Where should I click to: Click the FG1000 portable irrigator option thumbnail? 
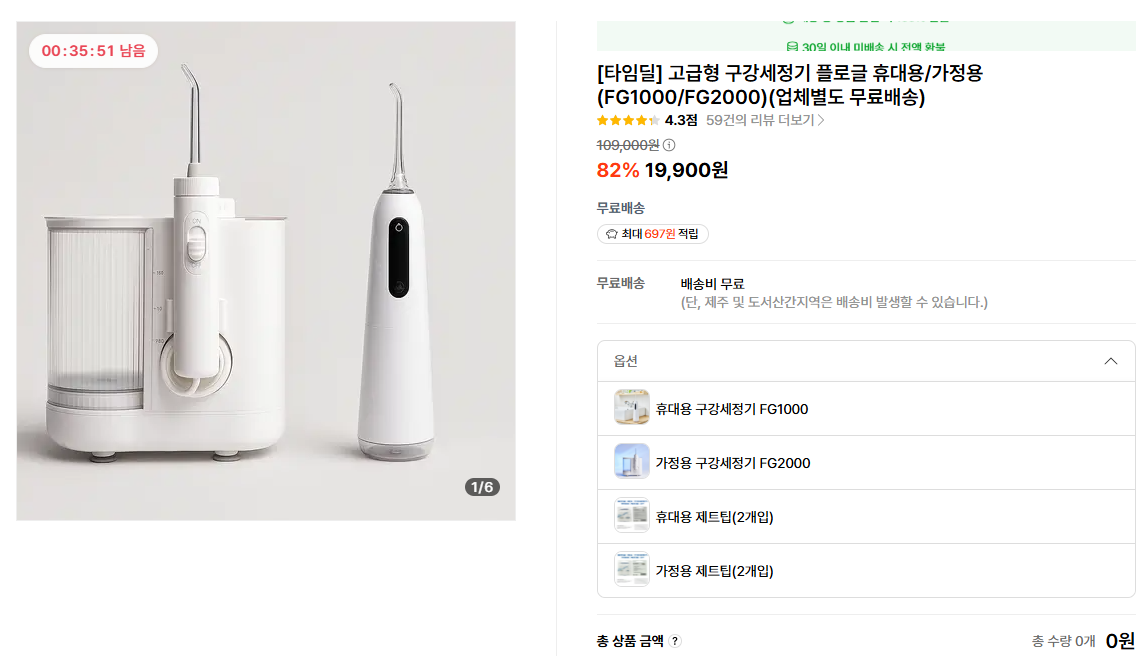(x=632, y=408)
